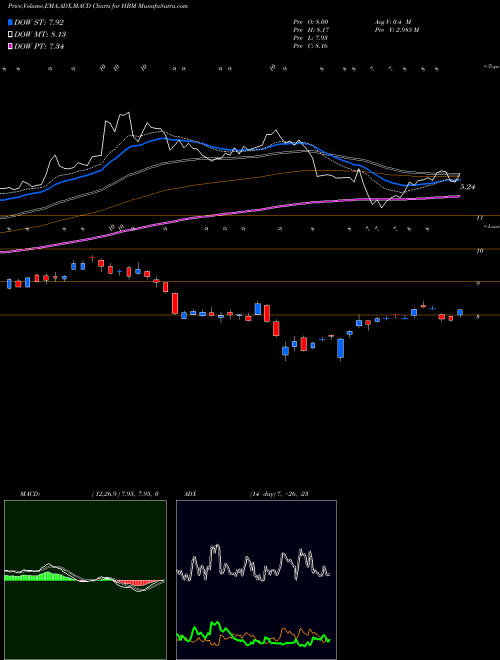Click the tall red candlestick at the drop to 8
Image resolution: width=500 pixels, height=660 pixels.
(x=175, y=303)
